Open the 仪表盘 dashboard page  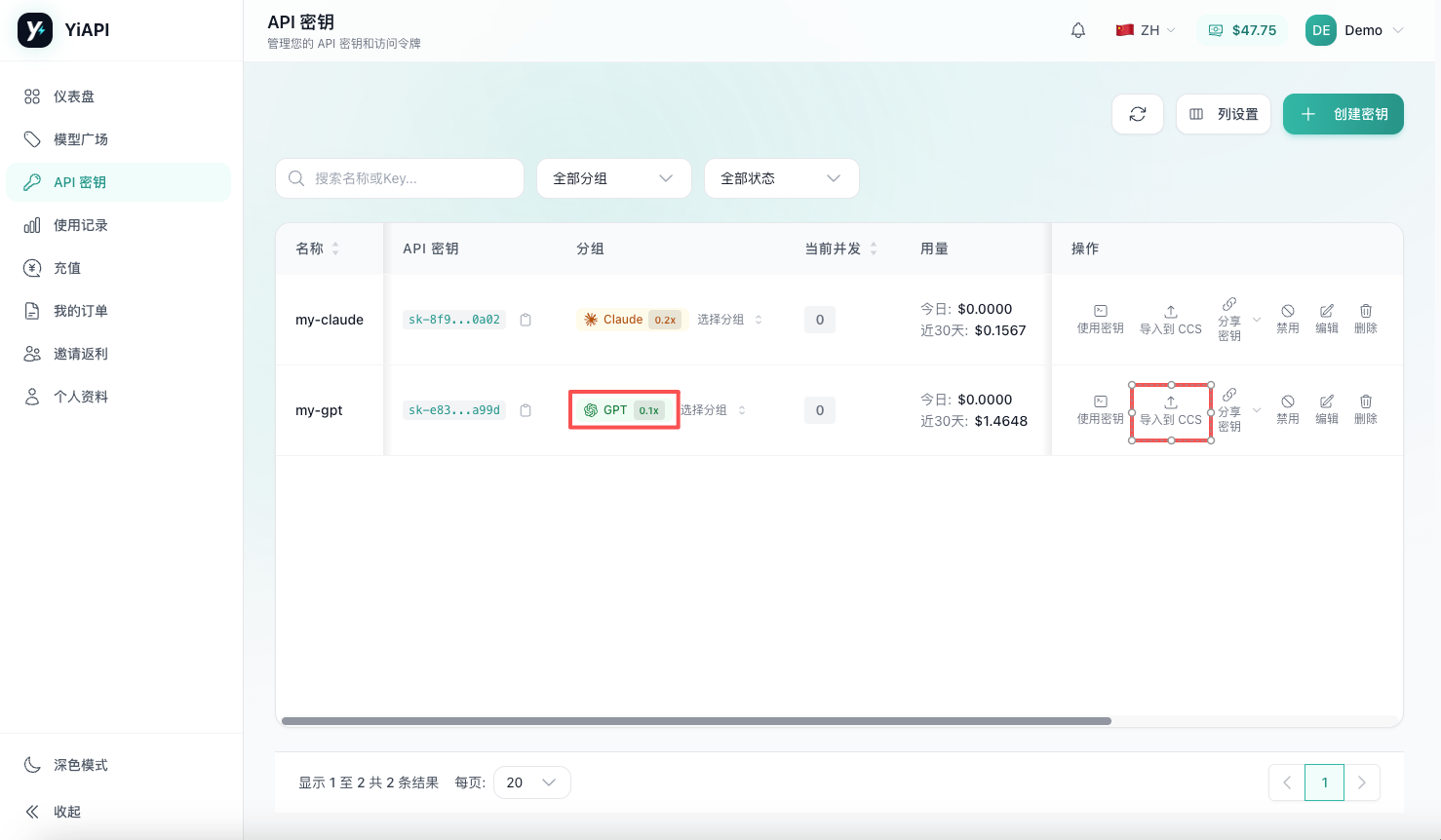(x=119, y=96)
